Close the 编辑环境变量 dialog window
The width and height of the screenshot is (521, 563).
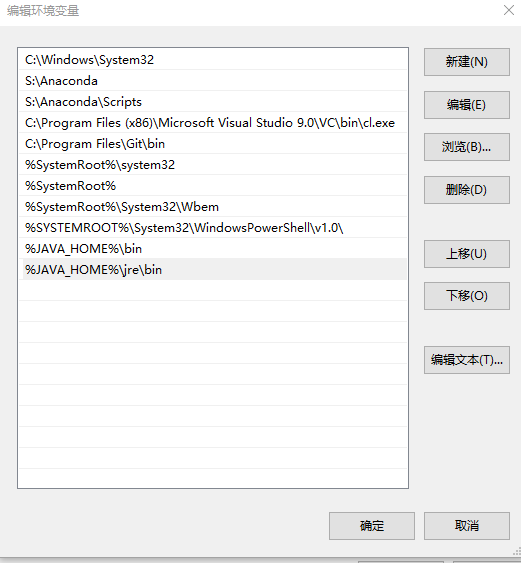point(509,10)
